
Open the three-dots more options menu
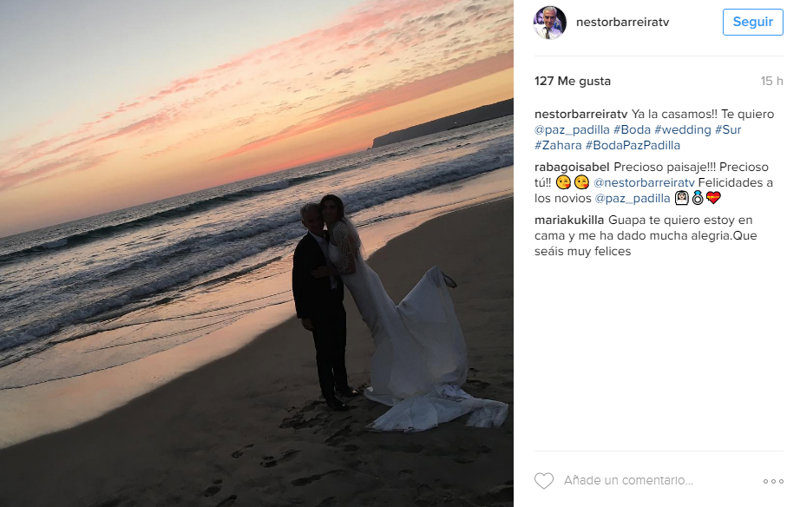click(773, 481)
